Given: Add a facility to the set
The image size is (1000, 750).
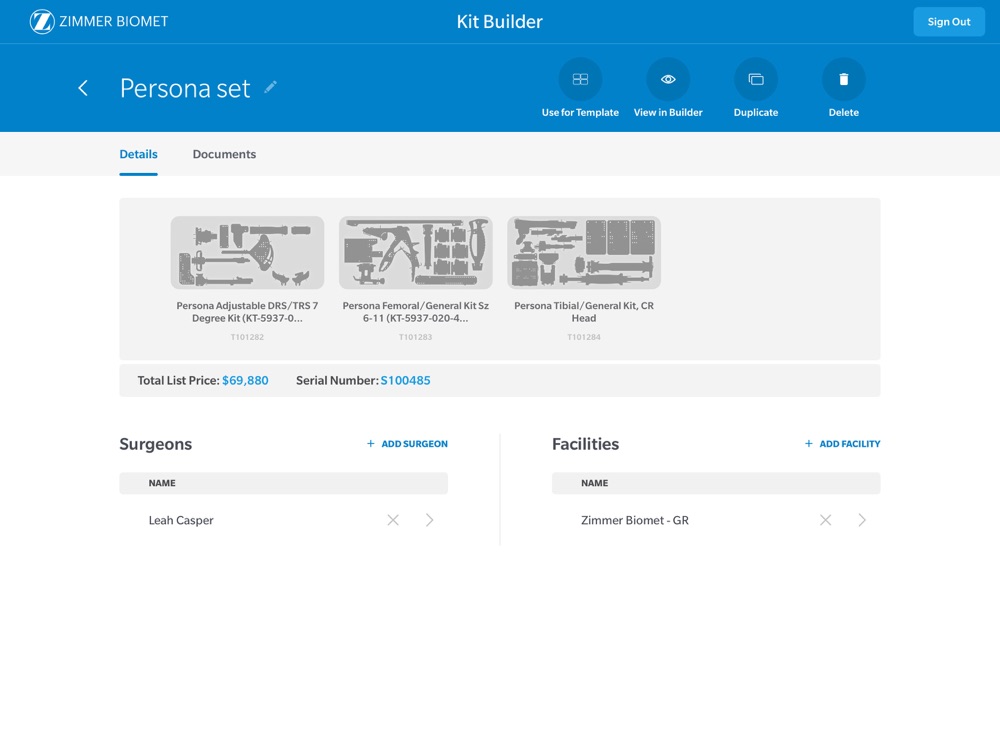Looking at the screenshot, I should click(x=842, y=444).
